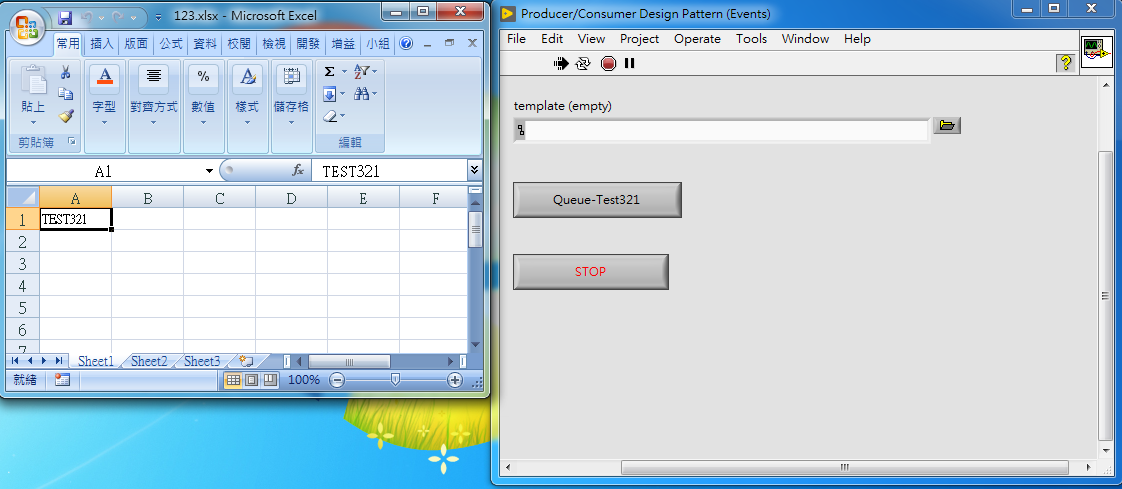The width and height of the screenshot is (1122, 489).
Task: Switch Excel to Page Layout view
Action: click(x=251, y=380)
